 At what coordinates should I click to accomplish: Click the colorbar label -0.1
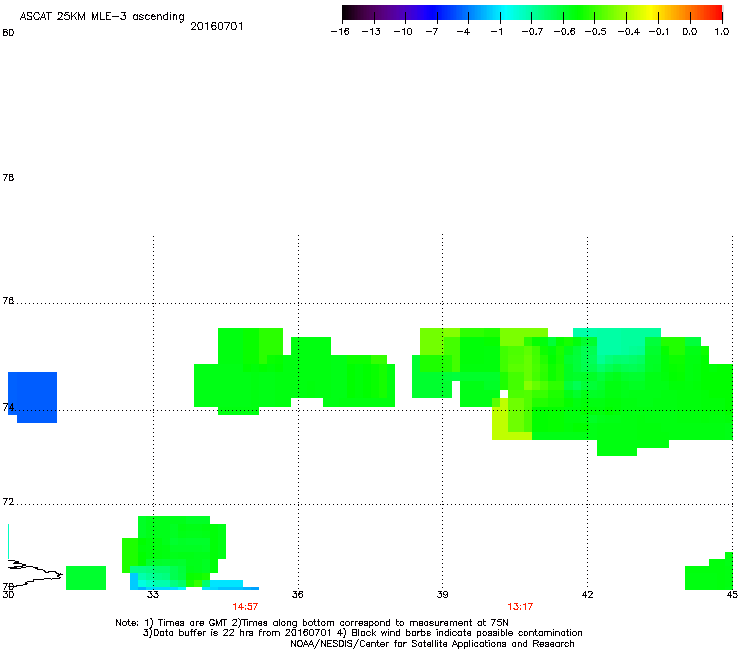coord(659,32)
